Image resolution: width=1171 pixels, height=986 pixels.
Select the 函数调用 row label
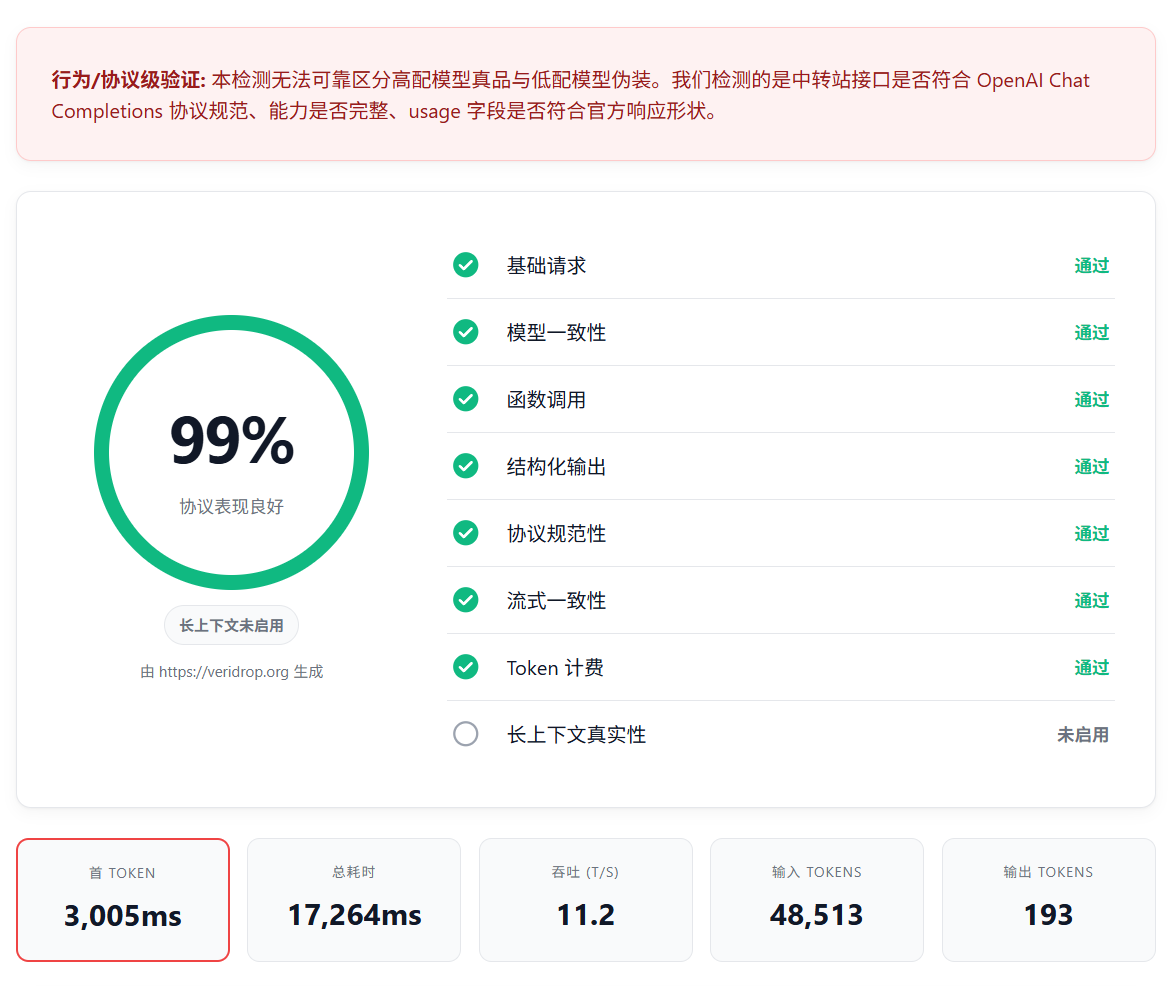[x=546, y=400]
